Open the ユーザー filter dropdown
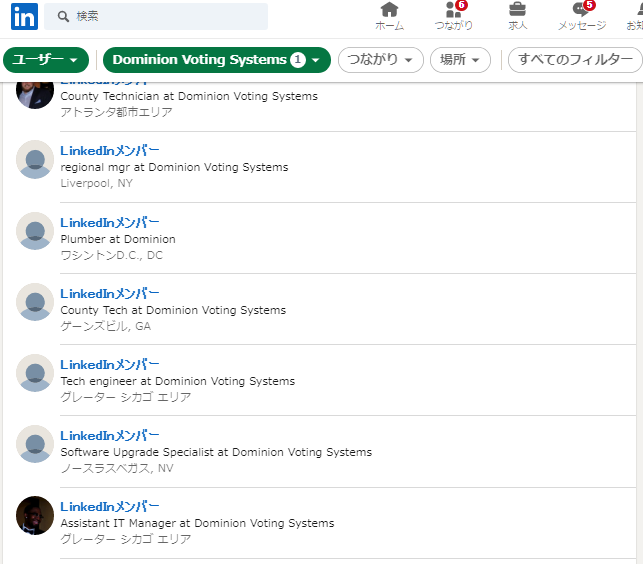 pyautogui.click(x=46, y=60)
